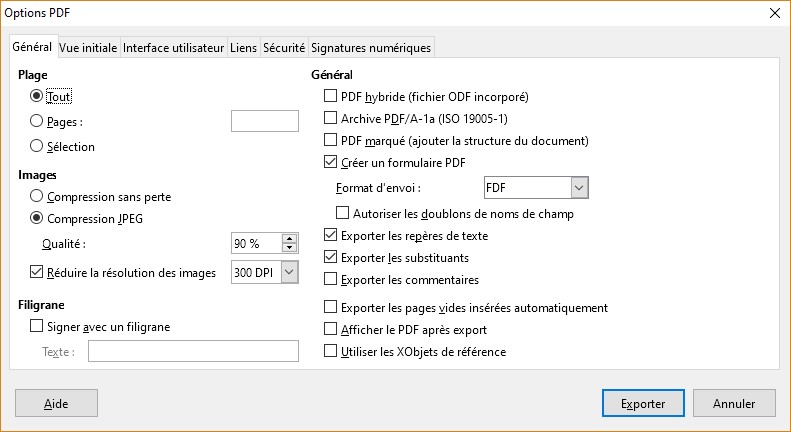Open help with the Aide button
Image resolution: width=791 pixels, height=432 pixels.
(x=56, y=404)
